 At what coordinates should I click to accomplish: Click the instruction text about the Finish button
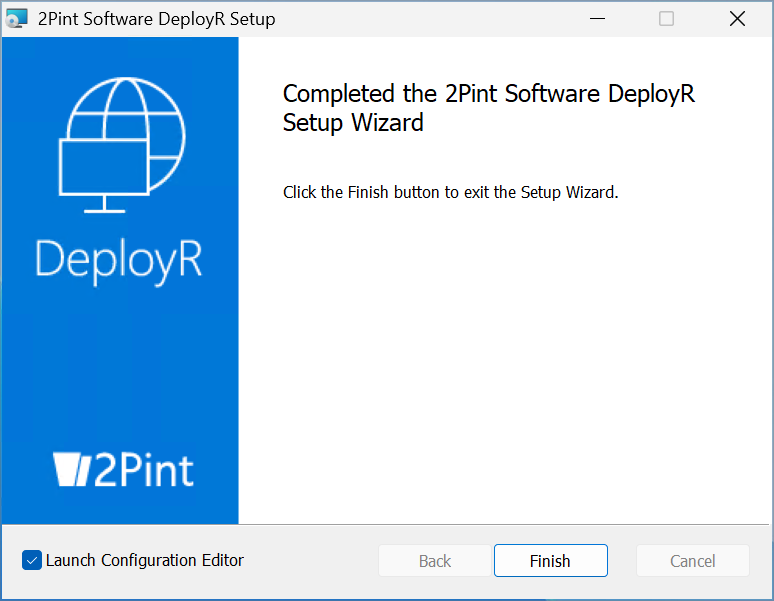(450, 192)
